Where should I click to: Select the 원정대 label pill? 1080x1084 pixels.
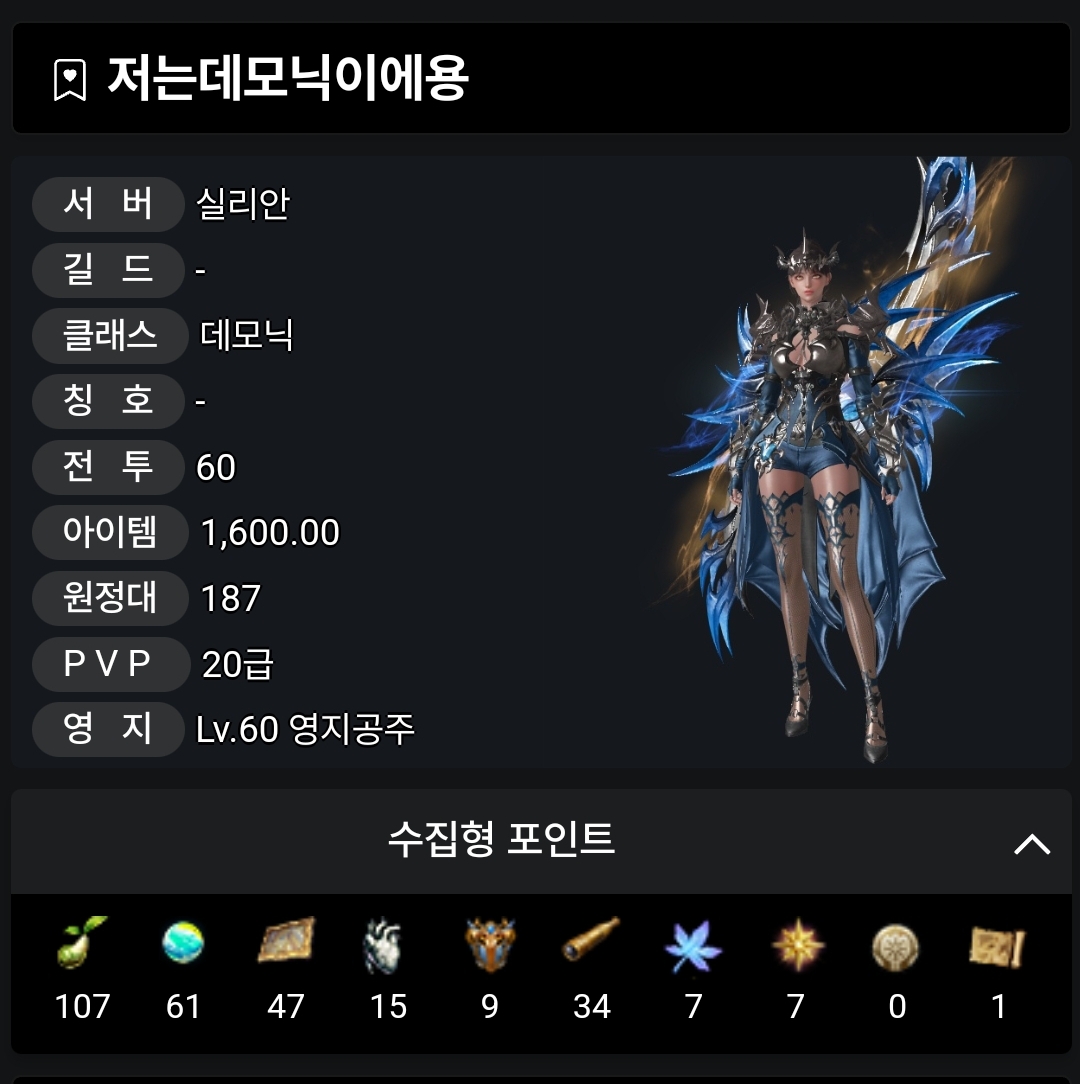point(110,598)
